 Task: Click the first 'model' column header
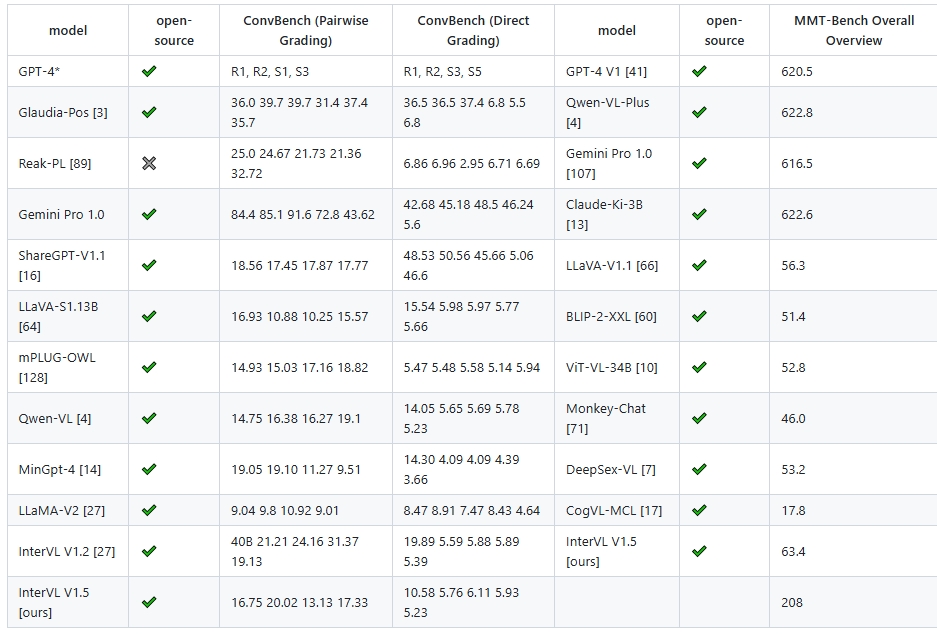(x=68, y=30)
